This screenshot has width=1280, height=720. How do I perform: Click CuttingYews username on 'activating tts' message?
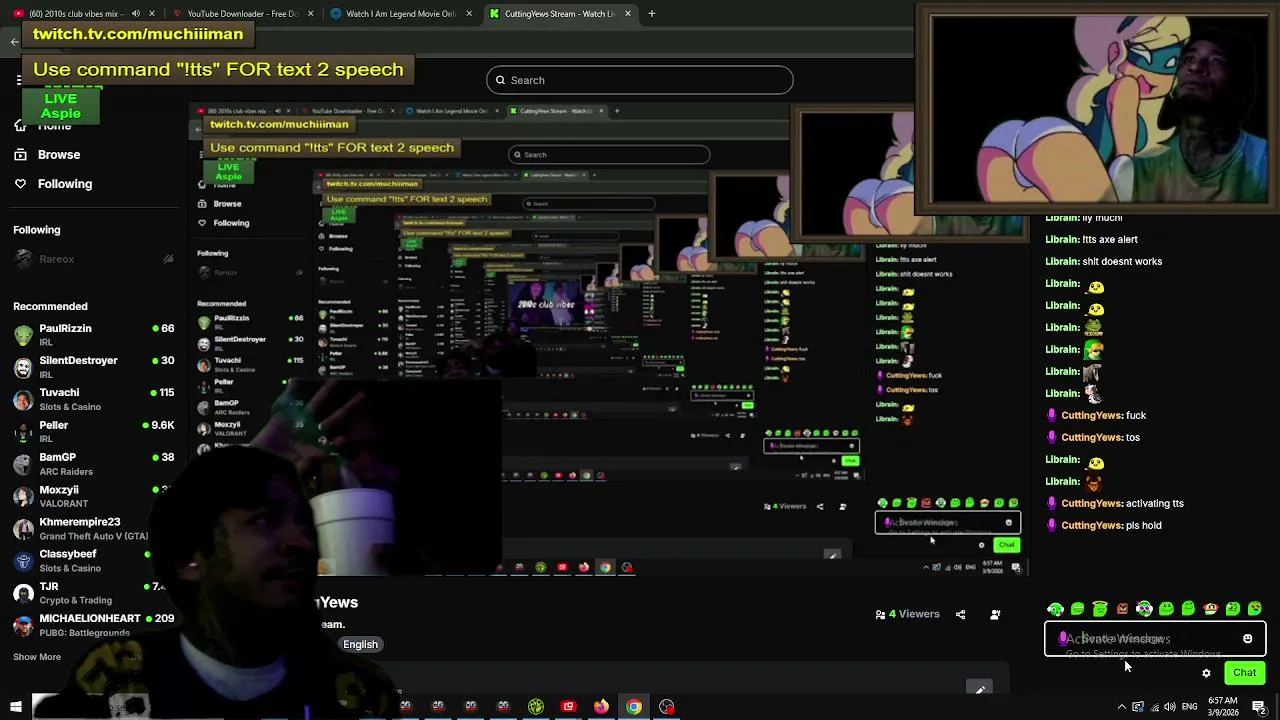pyautogui.click(x=1092, y=503)
